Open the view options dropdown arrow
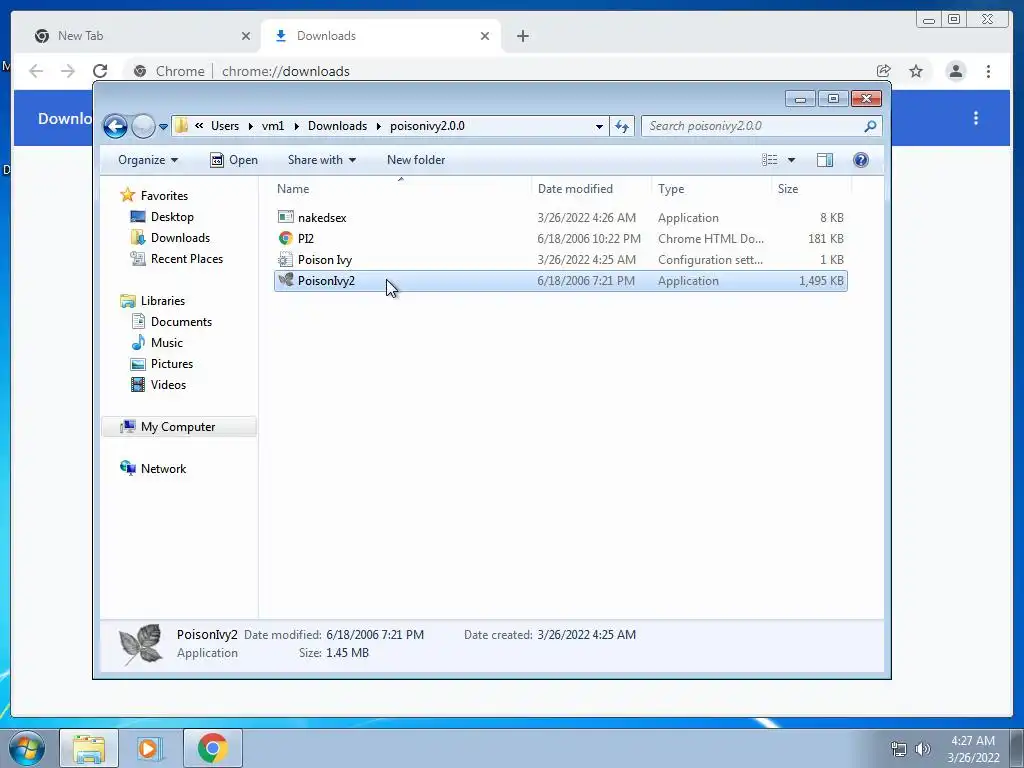Image resolution: width=1024 pixels, height=768 pixels. coord(791,160)
